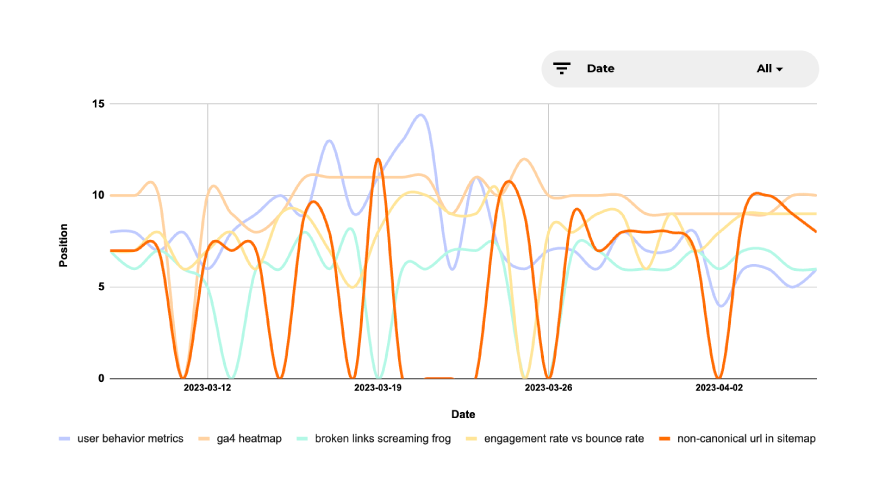891x501 pixels.
Task: Toggle non-canonical url in sitemap label
Action: (x=746, y=439)
